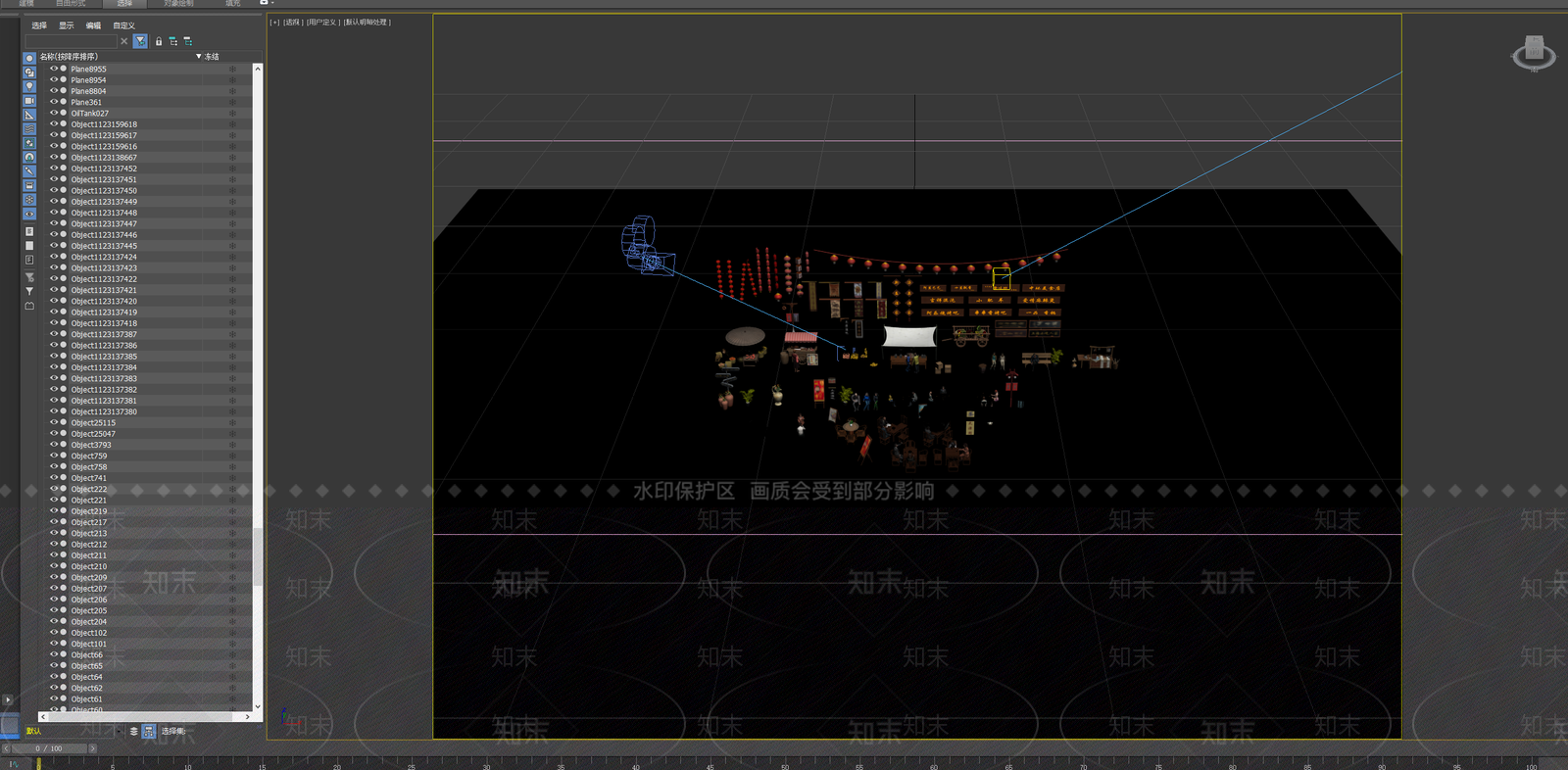Click the select influences hierarchy icon
The image size is (1568, 770).
click(x=187, y=41)
